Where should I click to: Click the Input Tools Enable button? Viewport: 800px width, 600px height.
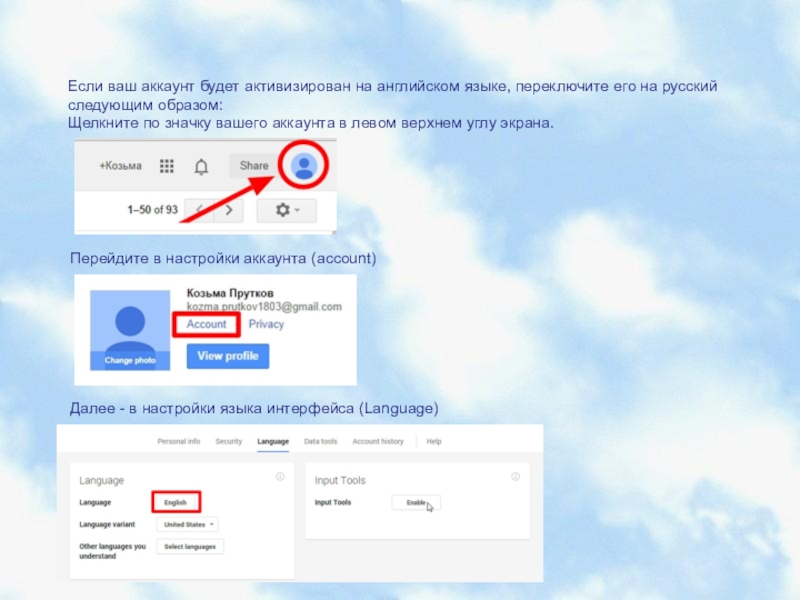coord(416,503)
